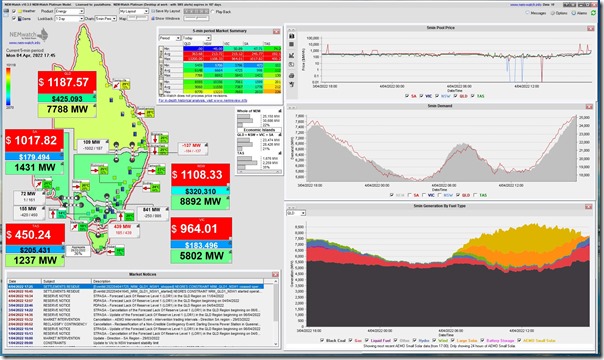Open the www.nem-watch.info link under logo
This screenshot has width=604, height=360.
click(24, 43)
